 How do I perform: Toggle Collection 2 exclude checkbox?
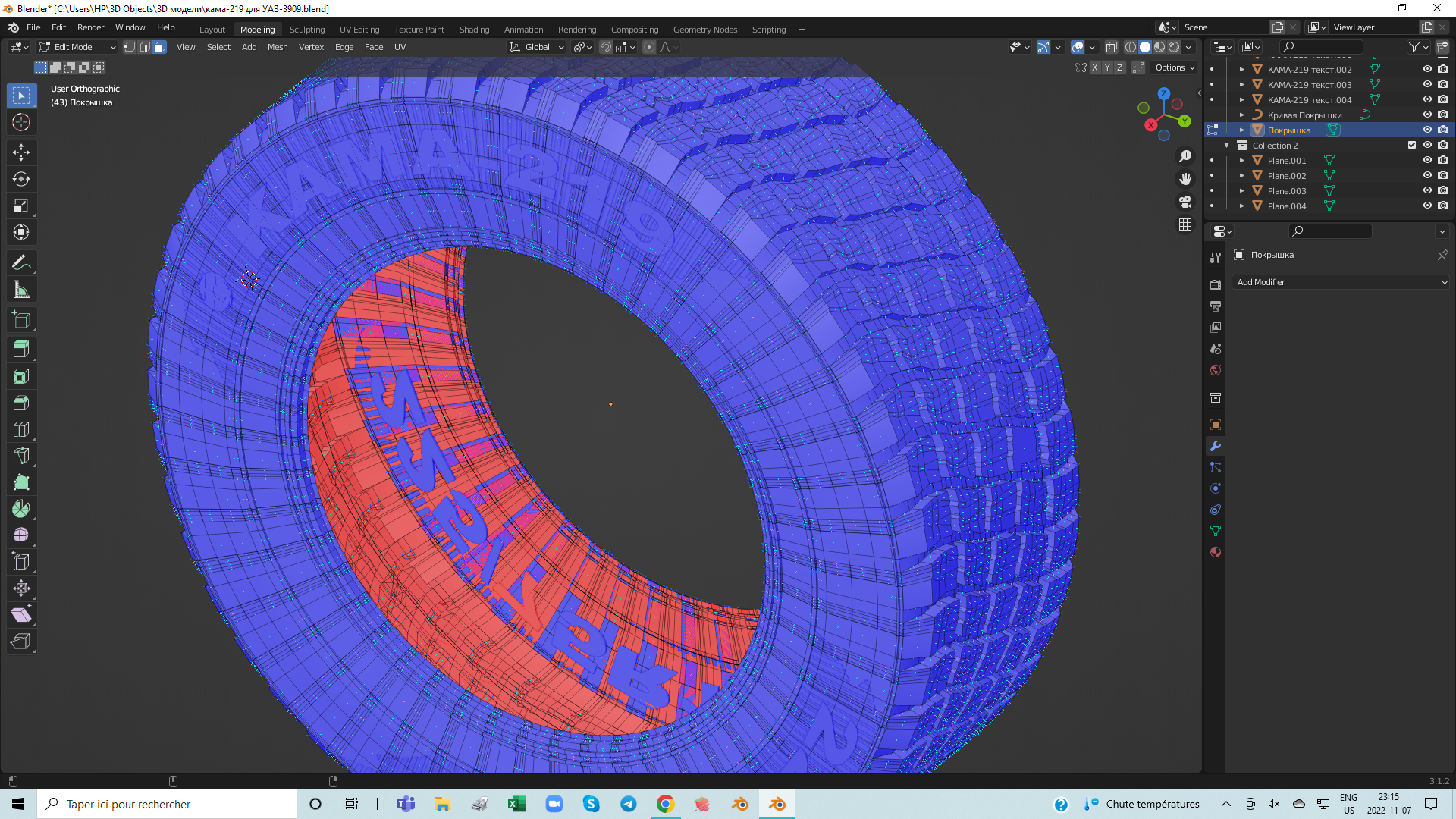[x=1412, y=145]
